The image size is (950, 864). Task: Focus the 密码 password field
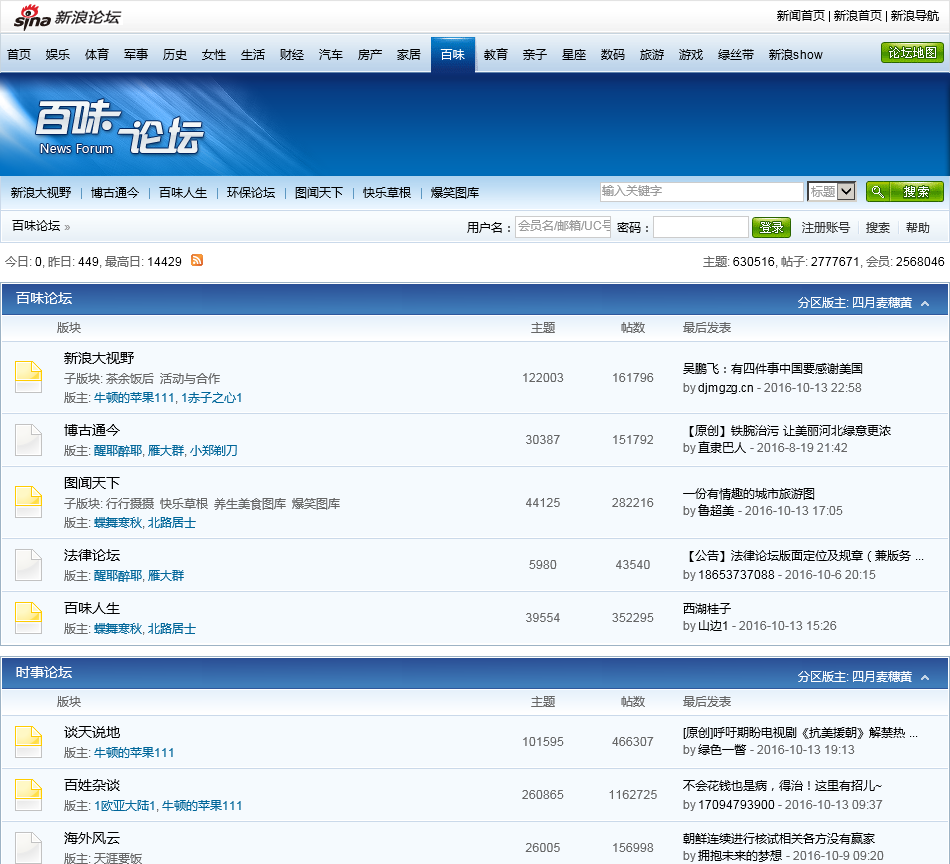click(x=700, y=227)
